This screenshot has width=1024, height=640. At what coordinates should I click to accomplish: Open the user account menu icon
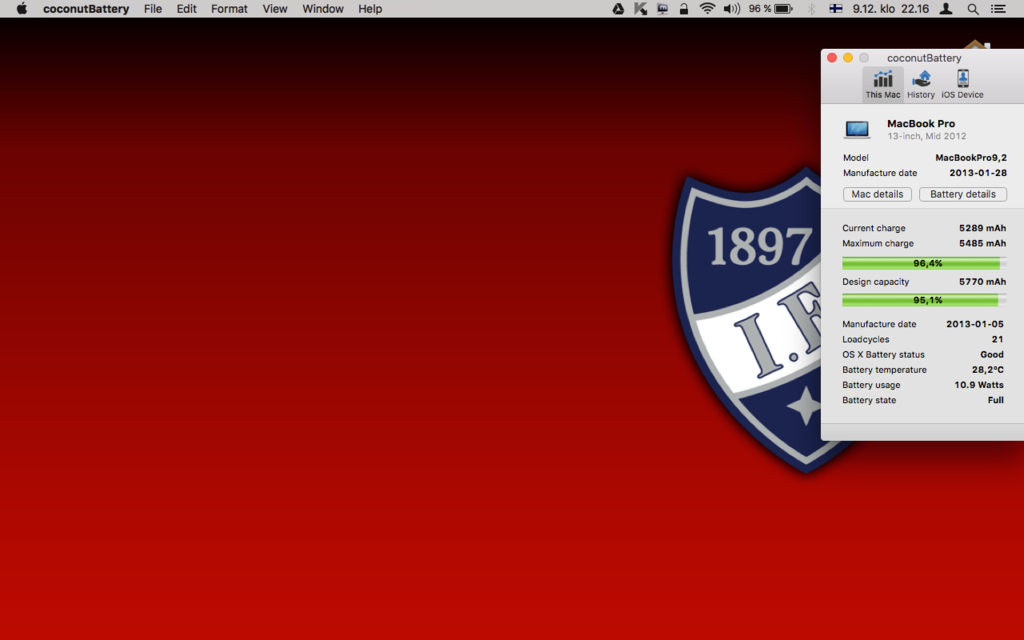coord(946,8)
